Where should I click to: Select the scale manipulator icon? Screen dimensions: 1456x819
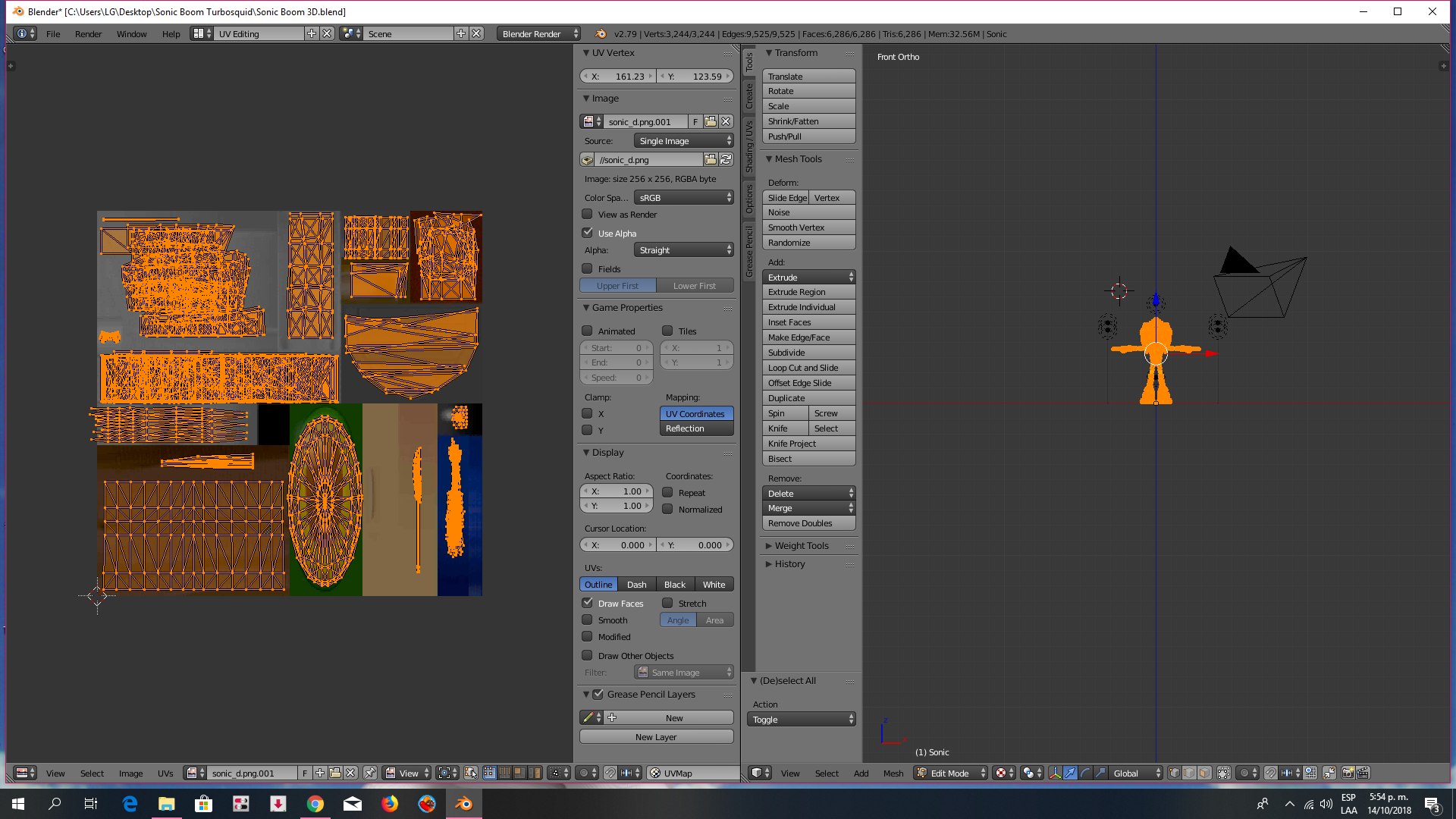(1100, 773)
